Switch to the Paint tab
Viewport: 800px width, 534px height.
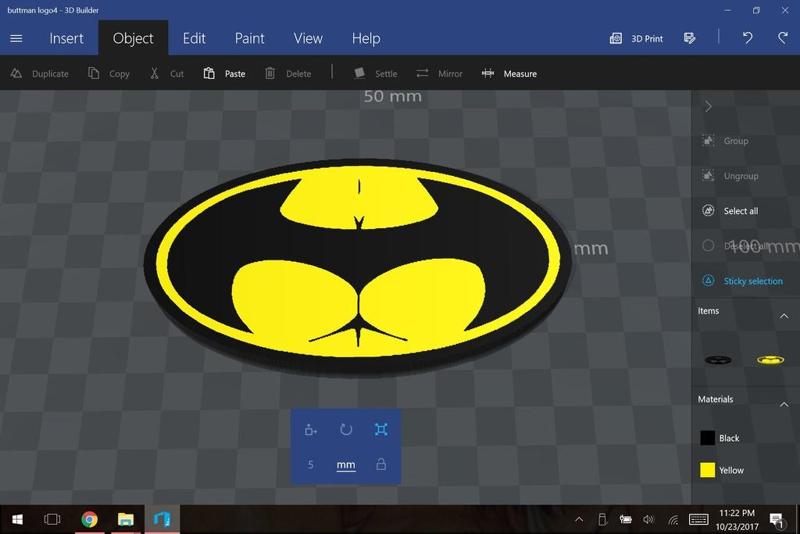click(249, 38)
